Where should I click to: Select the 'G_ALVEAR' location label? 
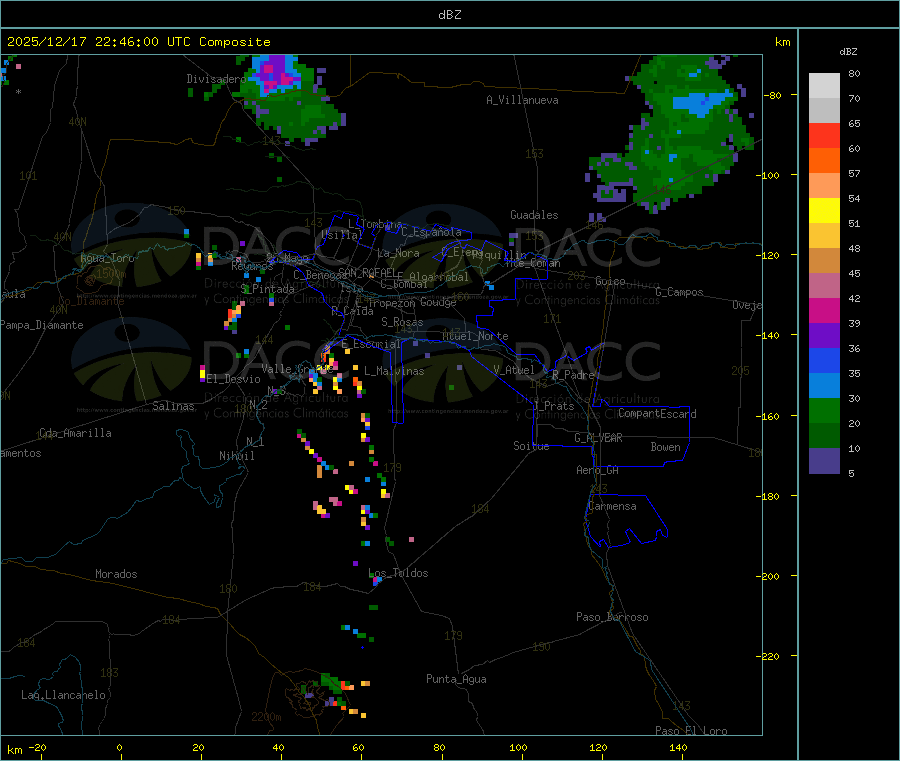click(598, 438)
